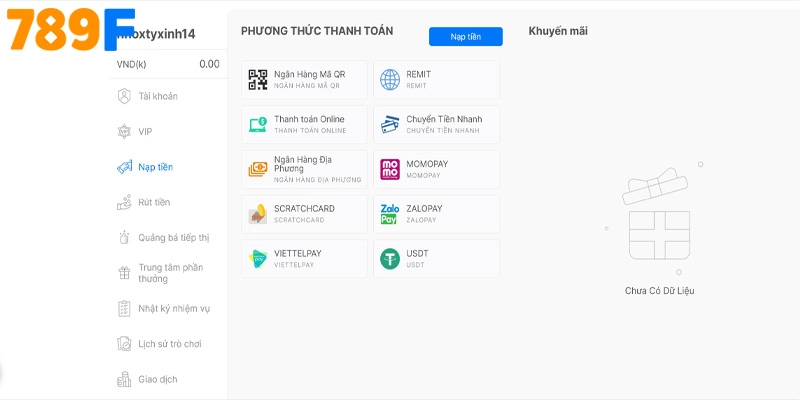Click the Thanh toán Online laptop icon
Screen dimensions: 800x400
pos(258,124)
